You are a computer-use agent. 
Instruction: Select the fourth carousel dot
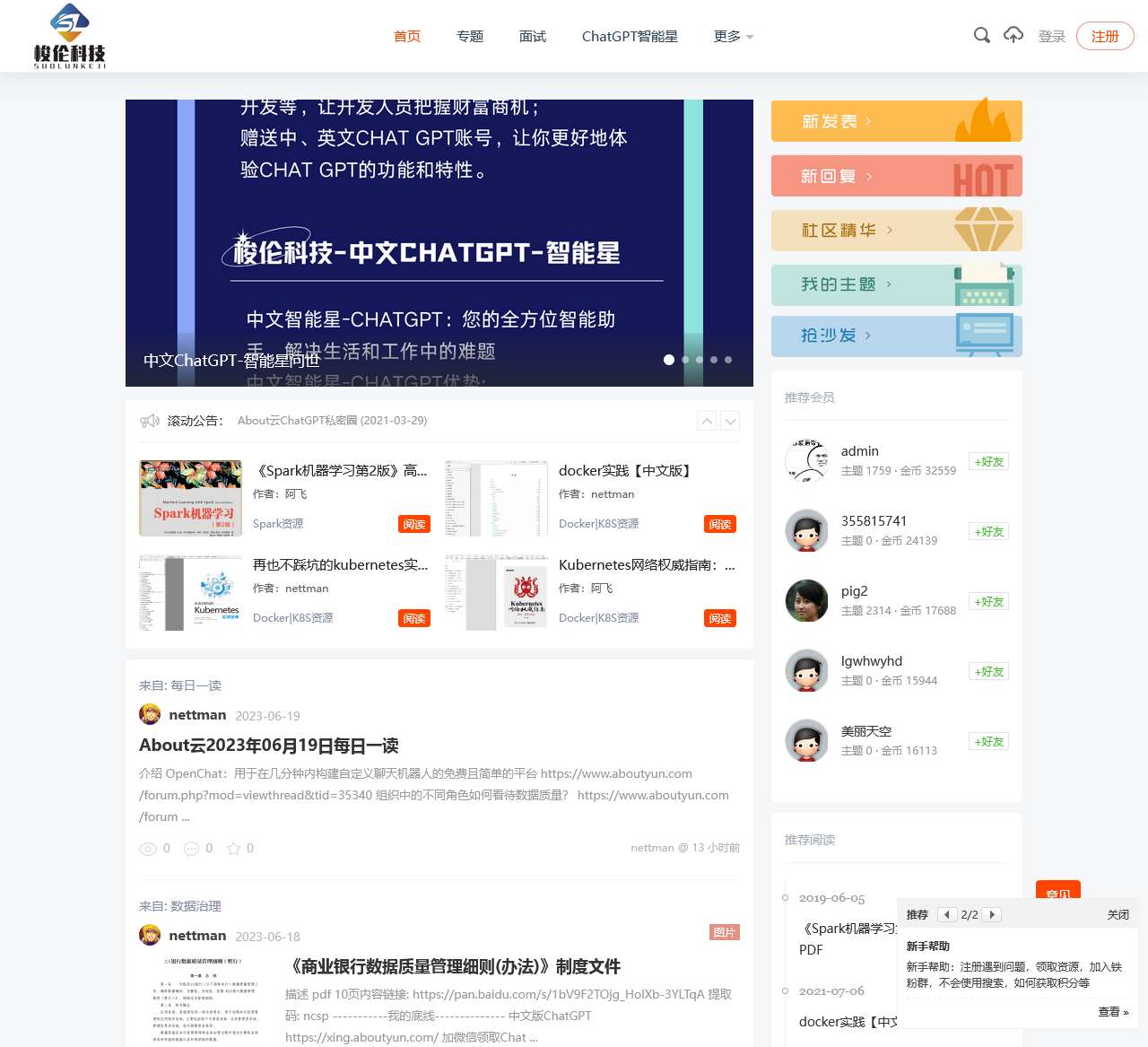point(714,360)
